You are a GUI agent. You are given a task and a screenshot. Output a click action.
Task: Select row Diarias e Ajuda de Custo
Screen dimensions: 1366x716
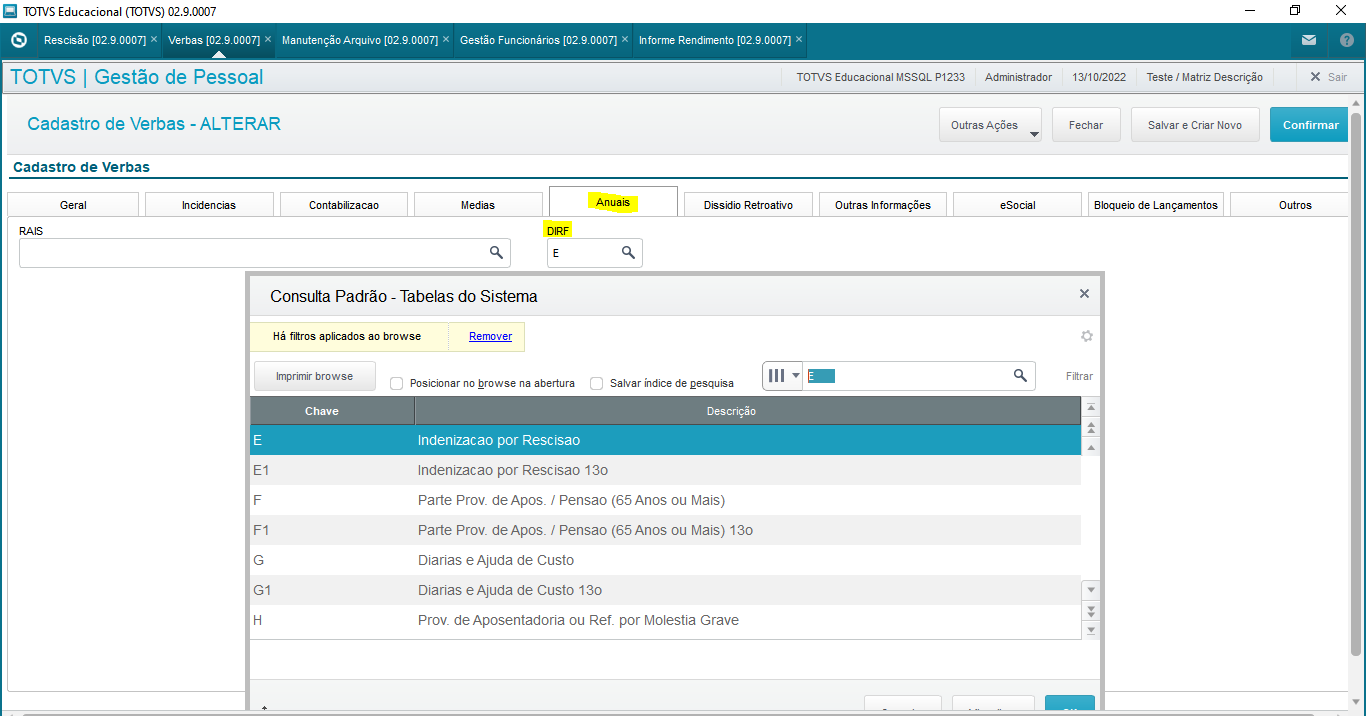coord(665,560)
